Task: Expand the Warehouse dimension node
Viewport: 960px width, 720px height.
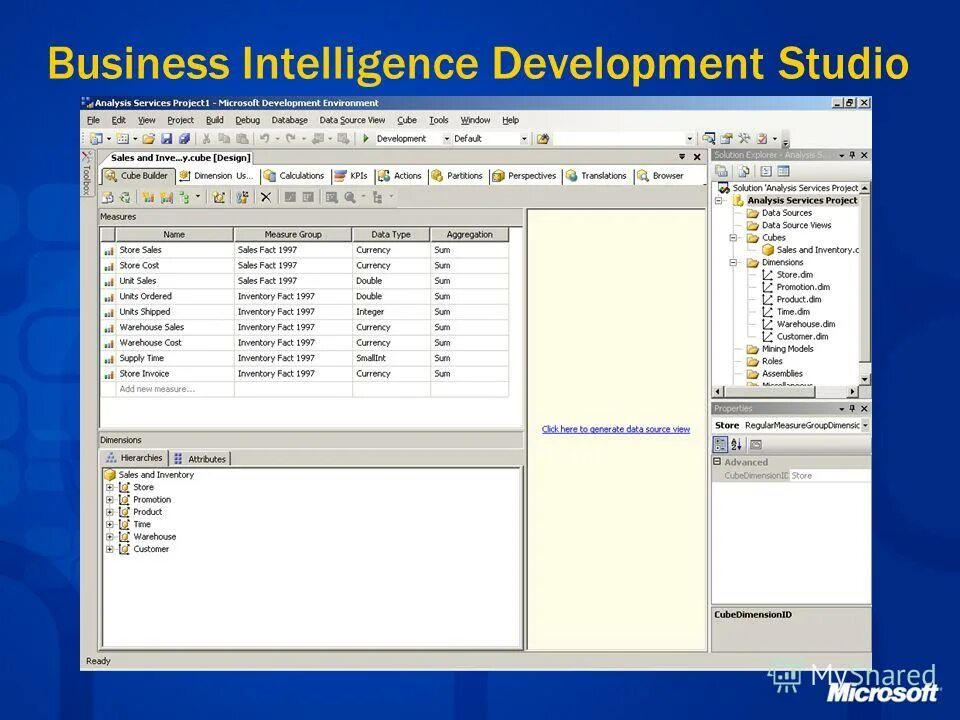Action: click(x=110, y=537)
